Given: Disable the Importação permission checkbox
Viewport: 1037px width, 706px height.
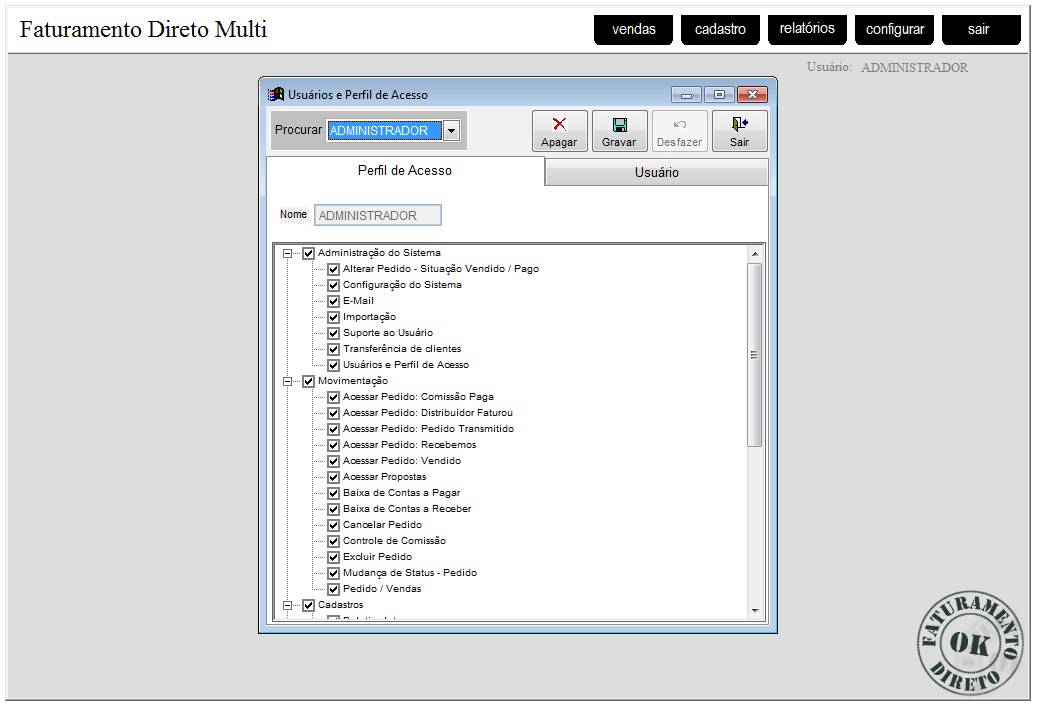Looking at the screenshot, I should [334, 317].
